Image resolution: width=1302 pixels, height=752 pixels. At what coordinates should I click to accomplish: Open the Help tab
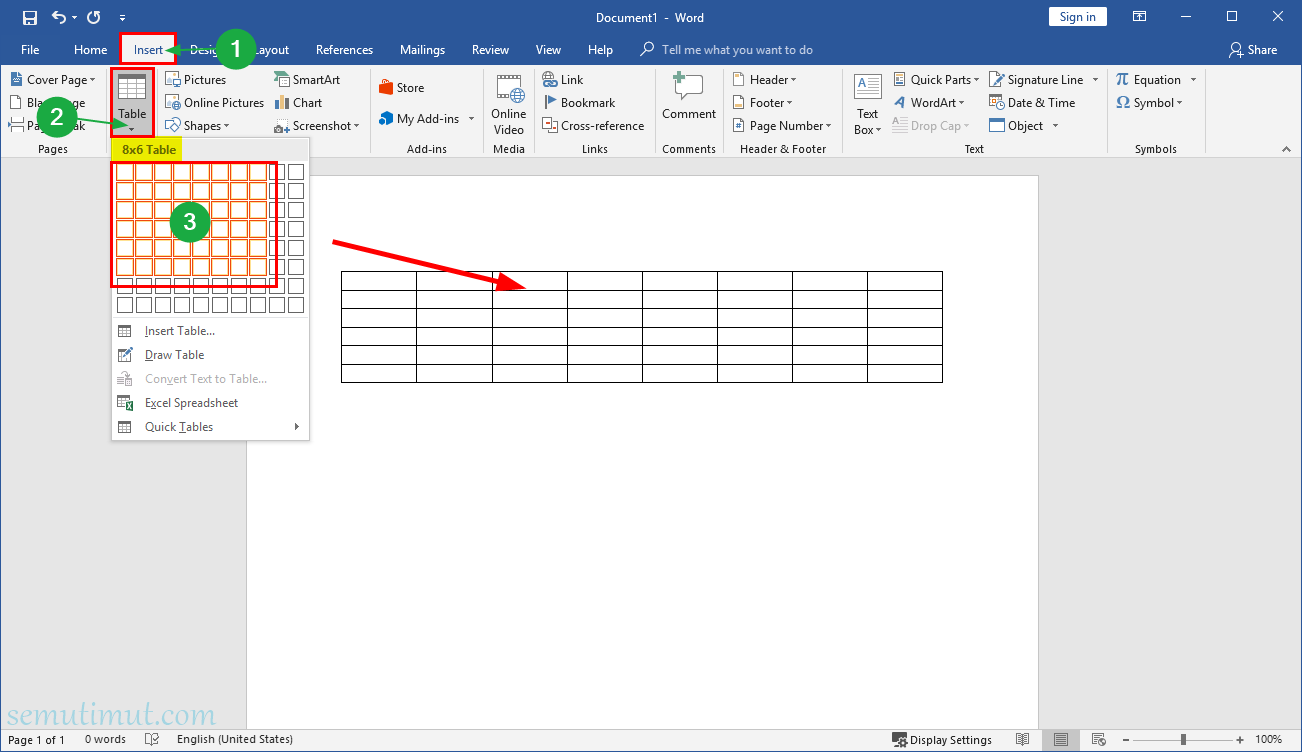coord(600,50)
